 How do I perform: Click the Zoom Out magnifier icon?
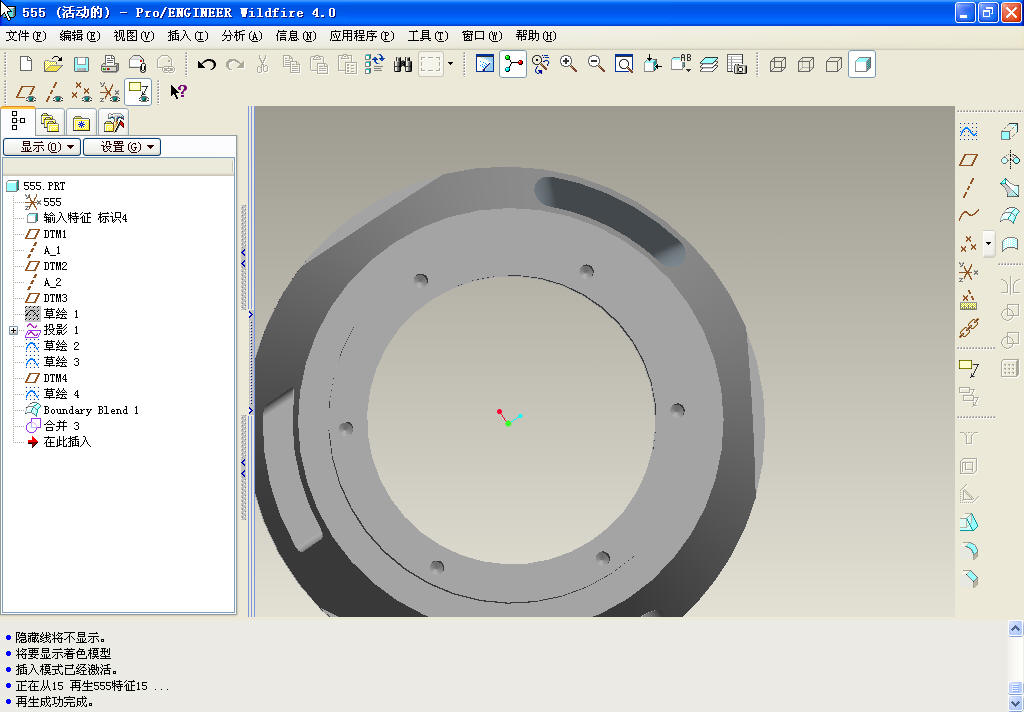[596, 64]
